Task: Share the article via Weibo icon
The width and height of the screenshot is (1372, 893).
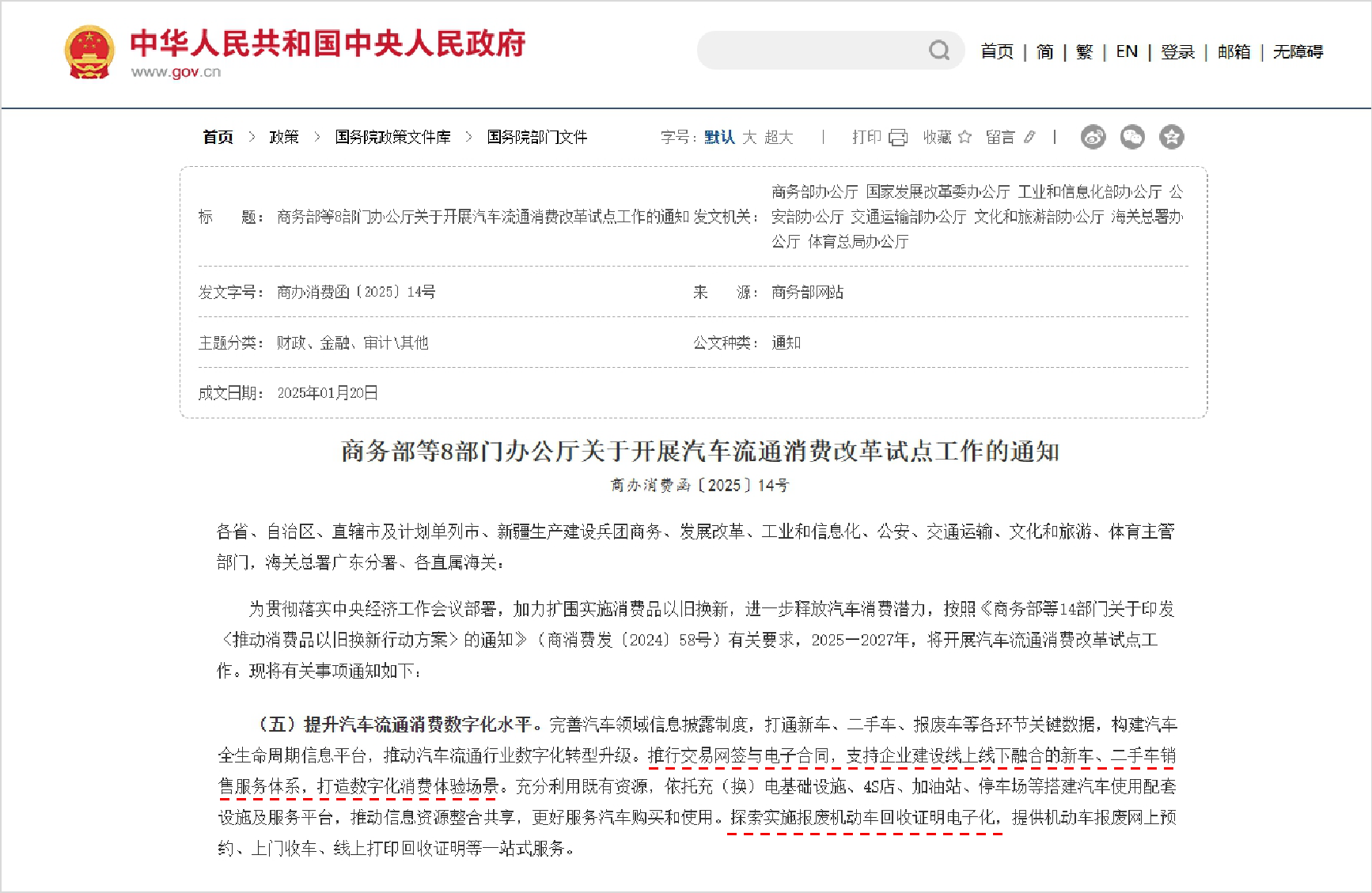Action: (1093, 137)
